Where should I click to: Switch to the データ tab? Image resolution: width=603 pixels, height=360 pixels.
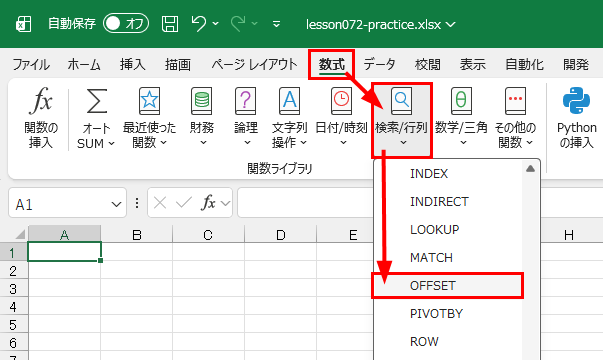[380, 64]
